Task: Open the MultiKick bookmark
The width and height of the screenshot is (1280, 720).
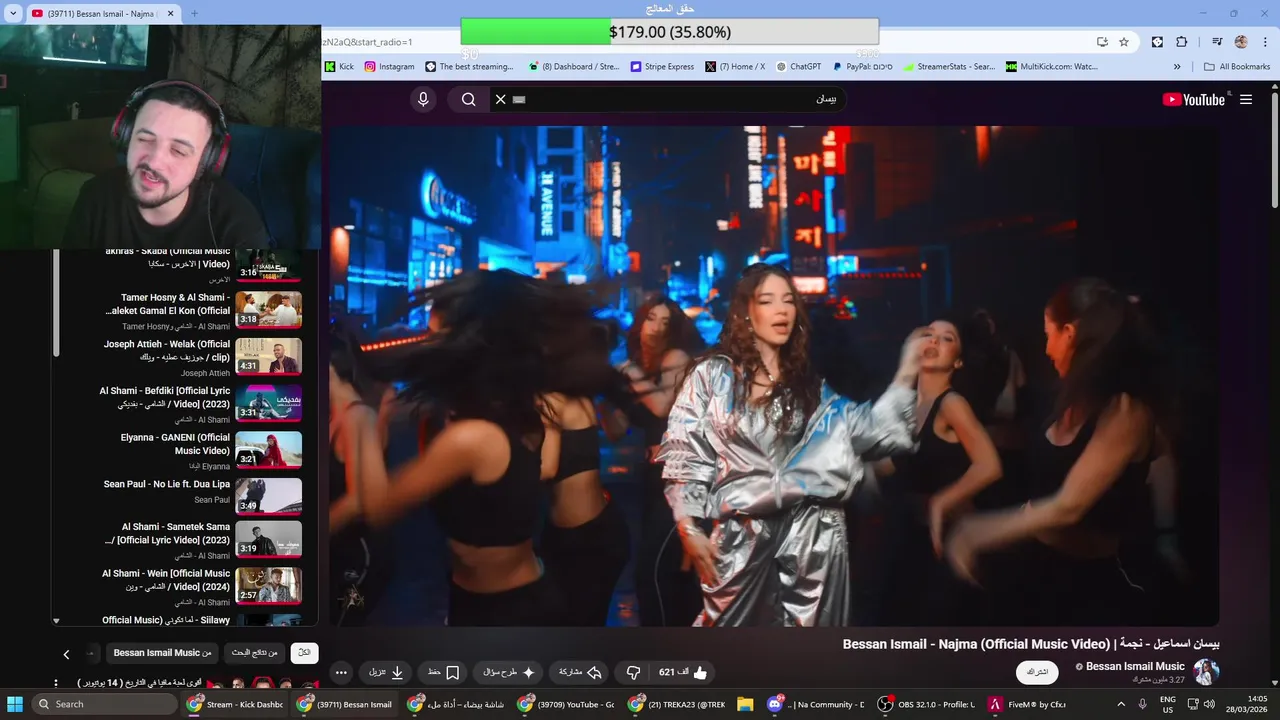Action: [x=1051, y=67]
